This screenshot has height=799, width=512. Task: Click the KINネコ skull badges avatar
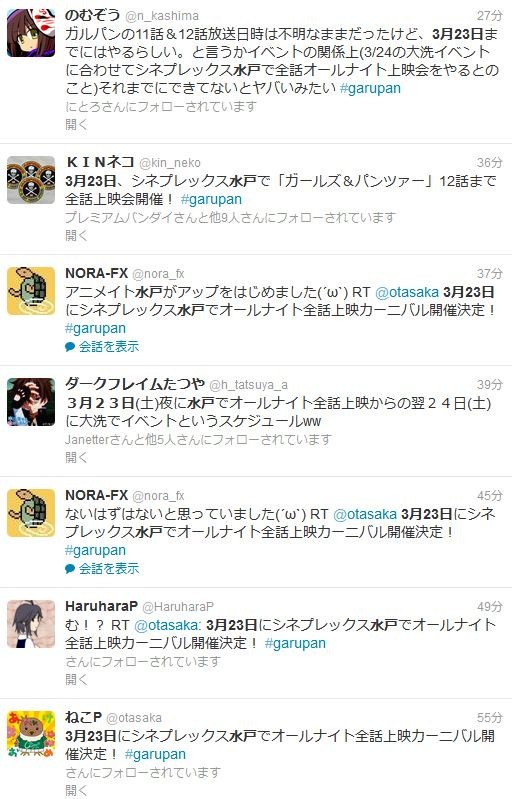(x=31, y=180)
